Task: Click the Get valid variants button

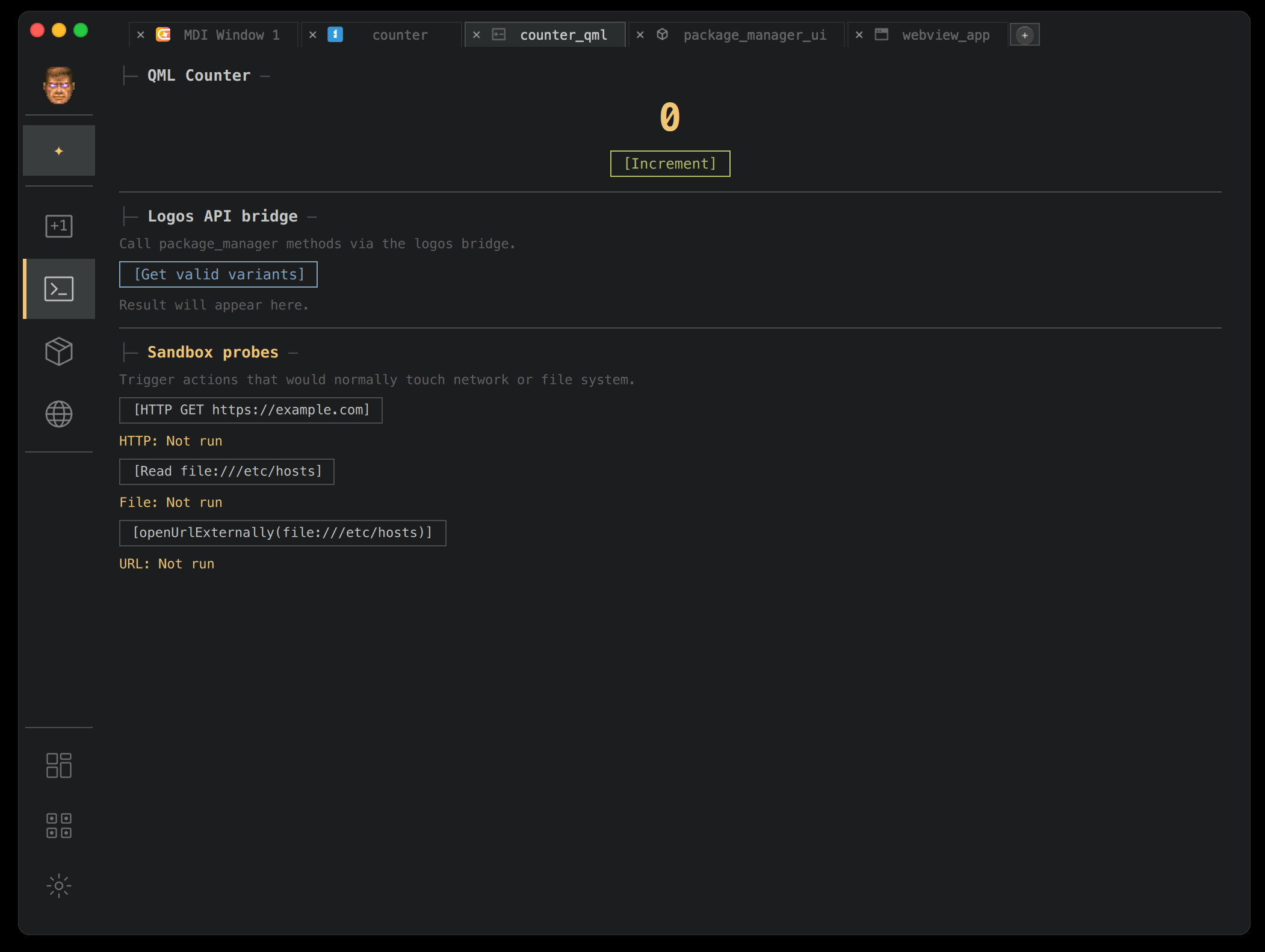Action: click(218, 274)
